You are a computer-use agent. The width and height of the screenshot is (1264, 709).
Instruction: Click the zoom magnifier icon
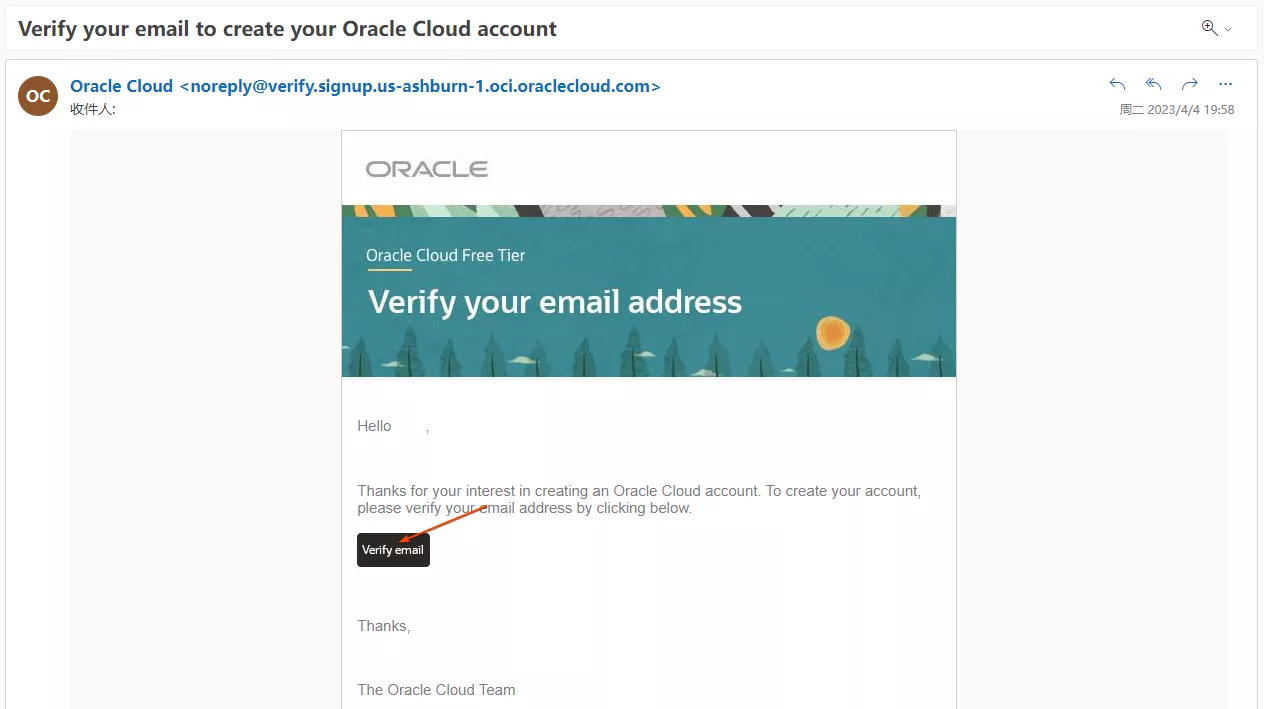pos(1209,28)
